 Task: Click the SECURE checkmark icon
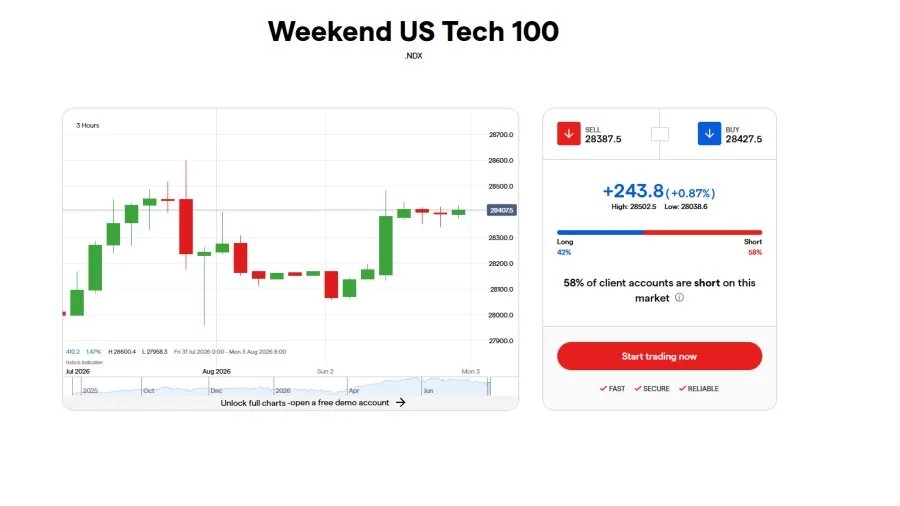(x=638, y=388)
